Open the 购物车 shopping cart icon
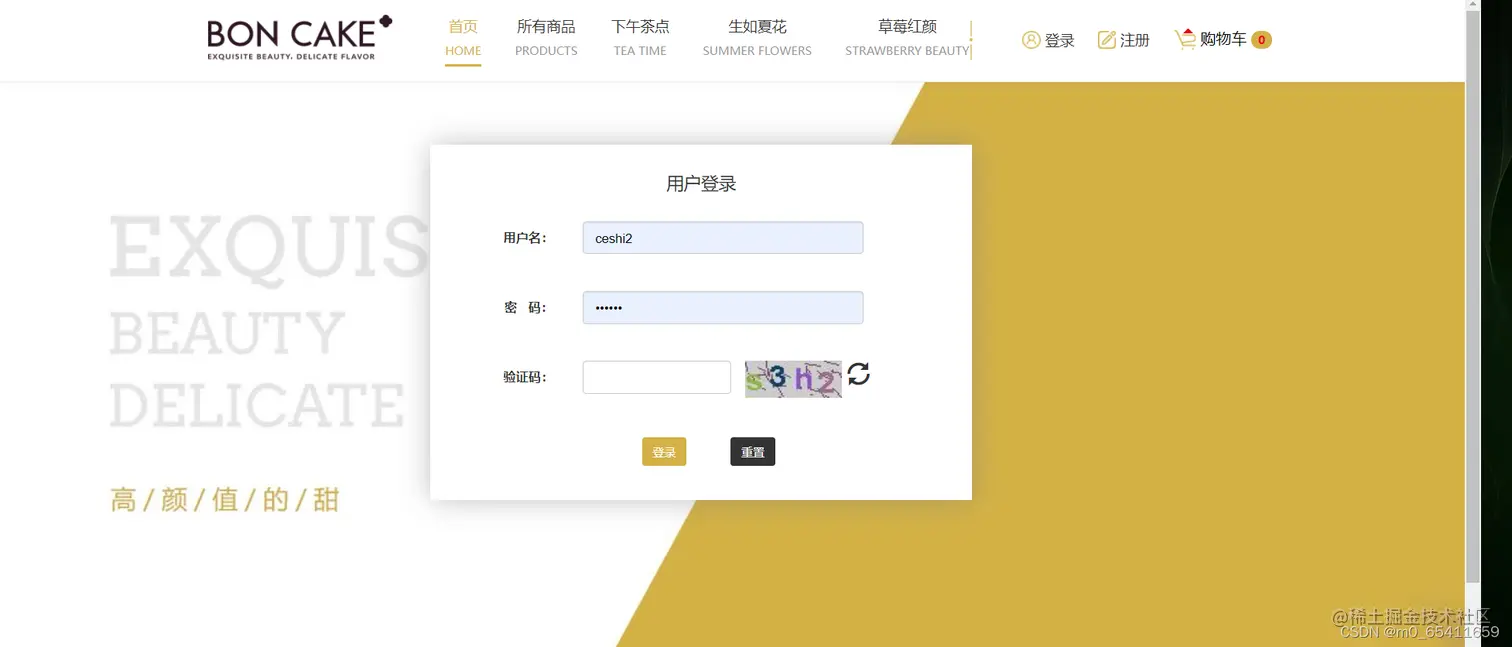 click(1186, 39)
